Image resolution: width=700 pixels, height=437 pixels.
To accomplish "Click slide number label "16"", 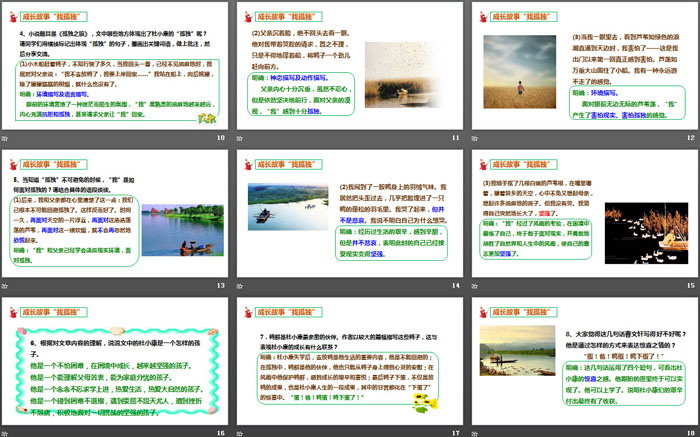I will tap(221, 433).
